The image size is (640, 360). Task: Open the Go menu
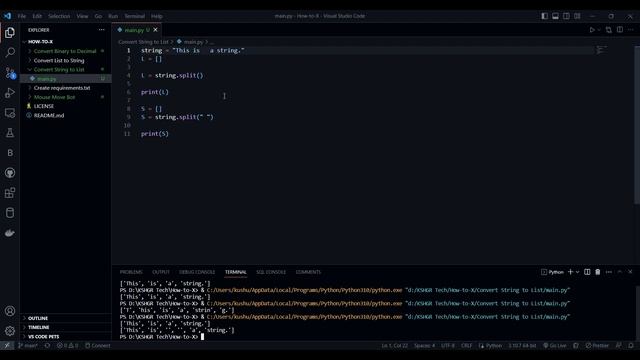pos(98,16)
